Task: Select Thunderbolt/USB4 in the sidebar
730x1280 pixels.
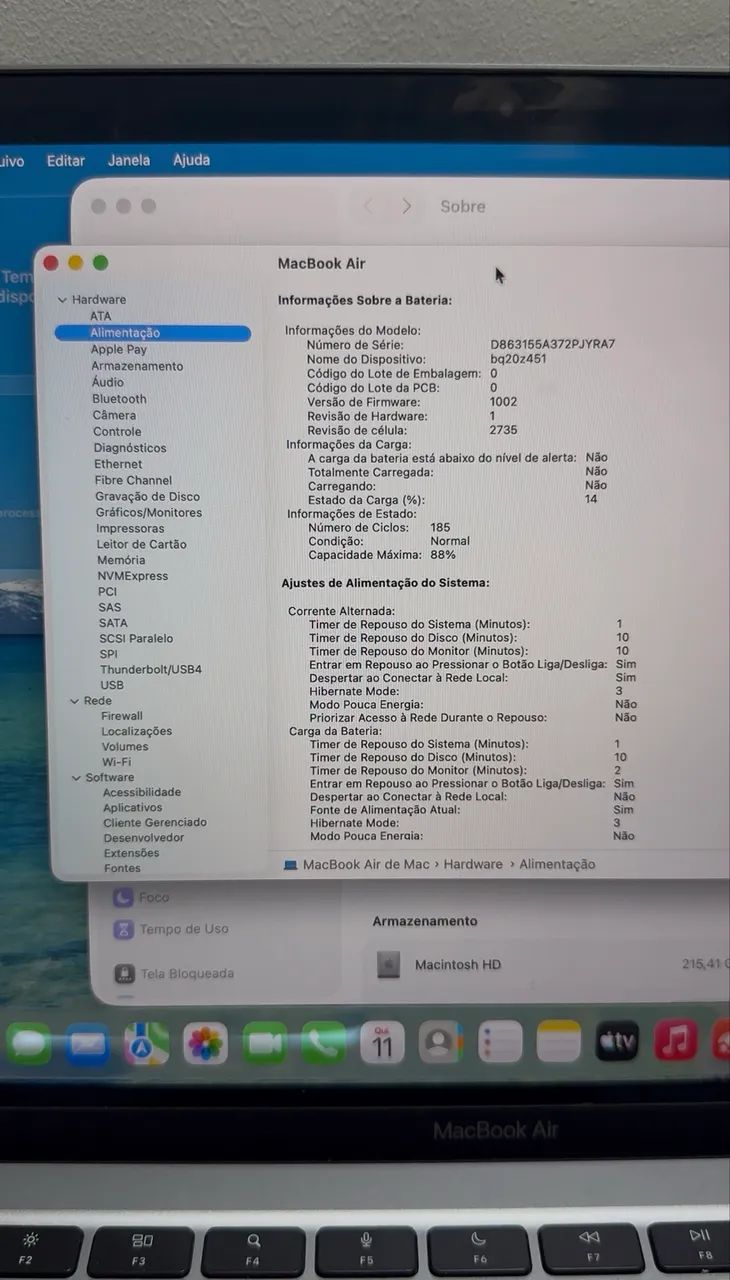Action: (151, 669)
